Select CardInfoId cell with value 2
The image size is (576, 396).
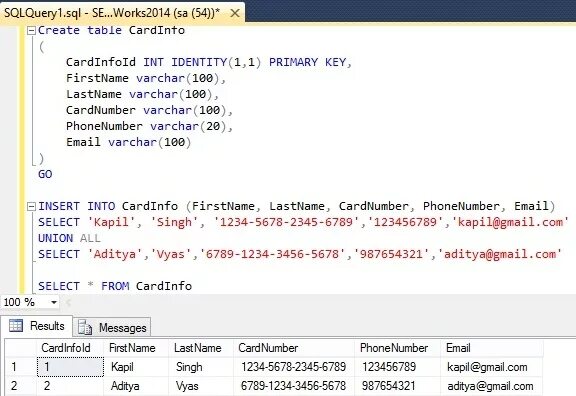[x=70, y=386]
